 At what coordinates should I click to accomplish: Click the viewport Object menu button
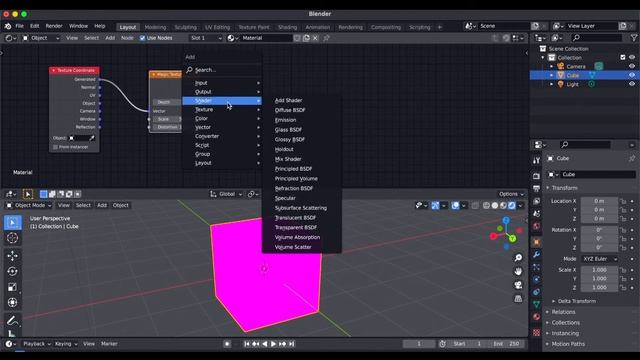tap(120, 205)
